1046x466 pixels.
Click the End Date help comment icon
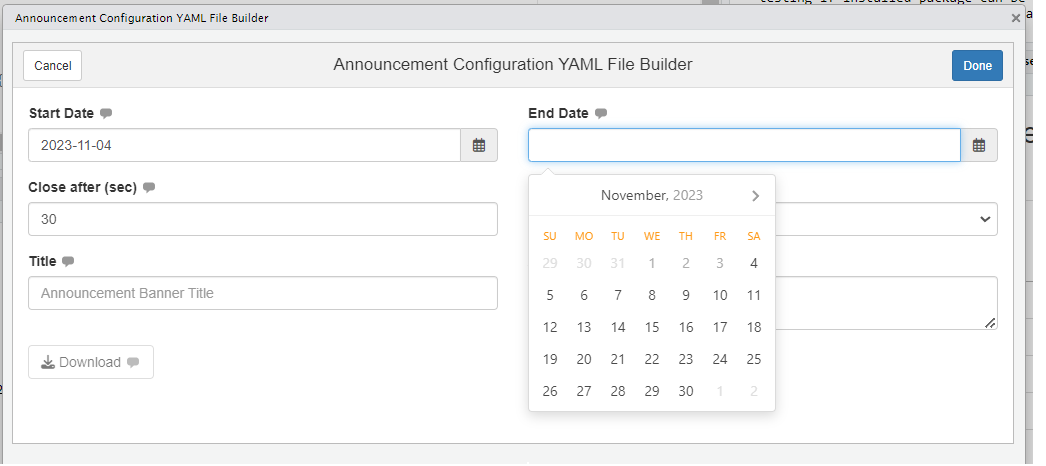[601, 113]
